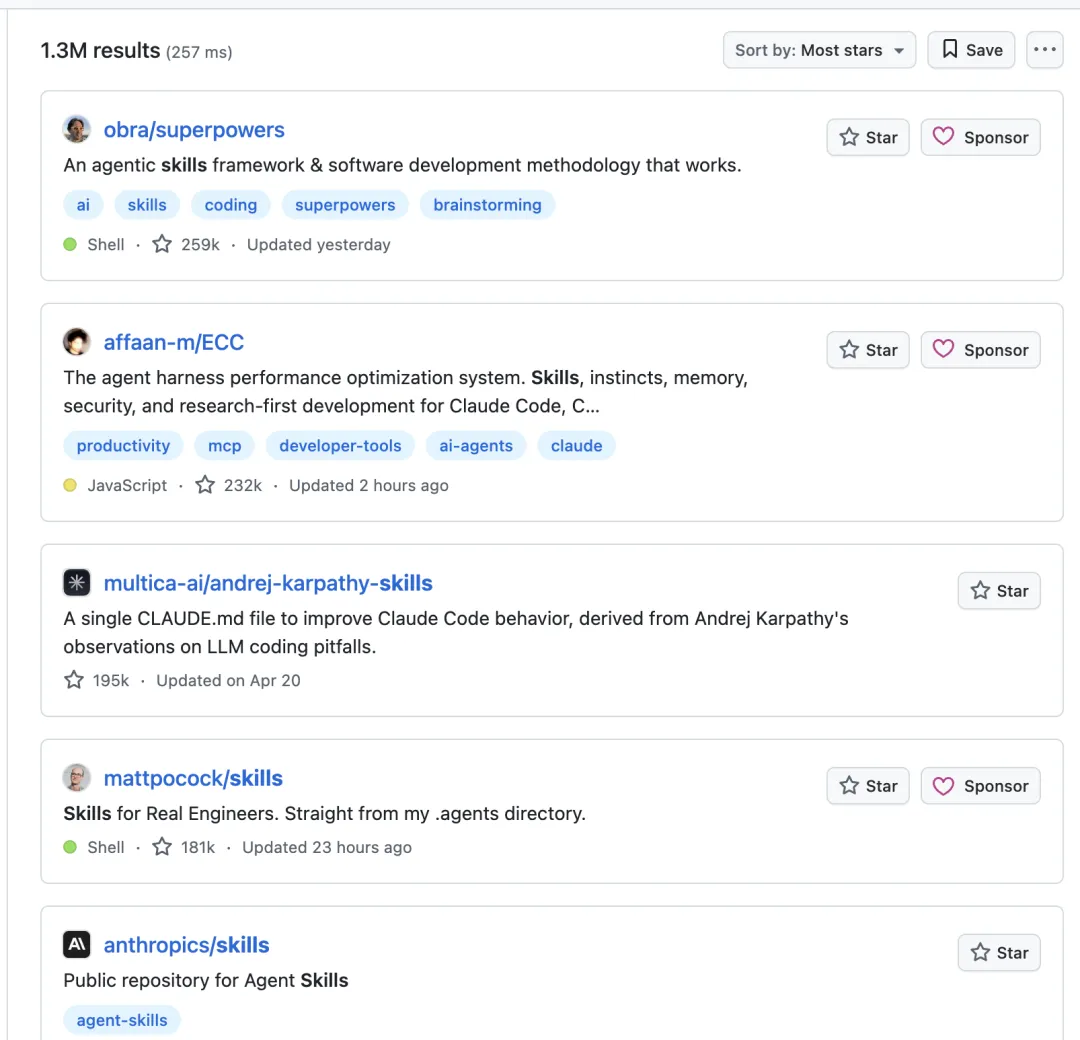Select the 'developer-tools' topic tag
This screenshot has width=1080, height=1040.
click(x=340, y=446)
